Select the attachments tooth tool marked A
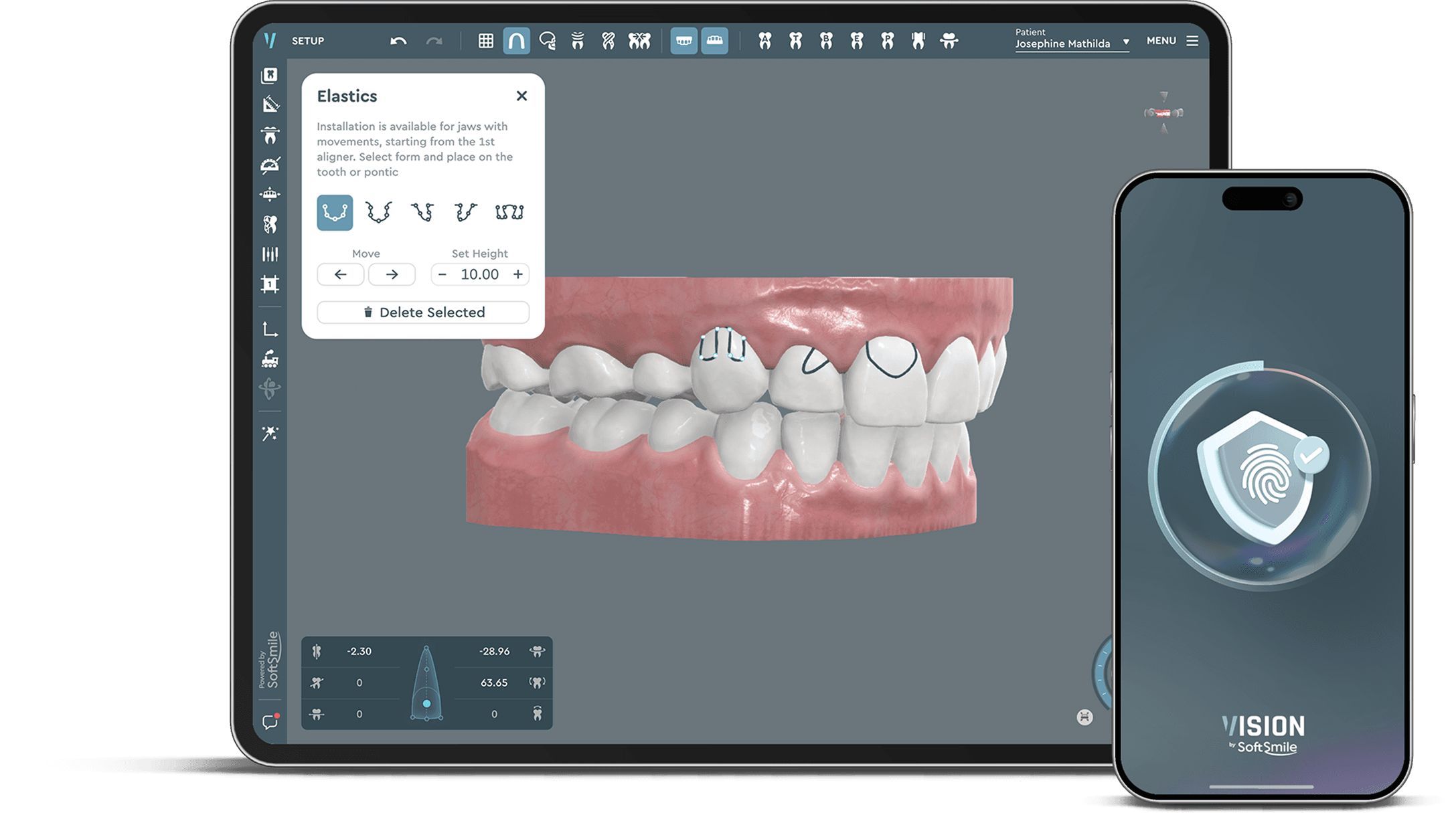The image size is (1456, 813). point(765,41)
